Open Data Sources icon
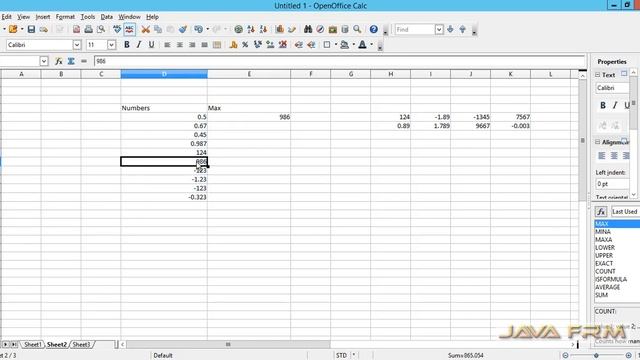This screenshot has height=360, width=640. point(345,29)
